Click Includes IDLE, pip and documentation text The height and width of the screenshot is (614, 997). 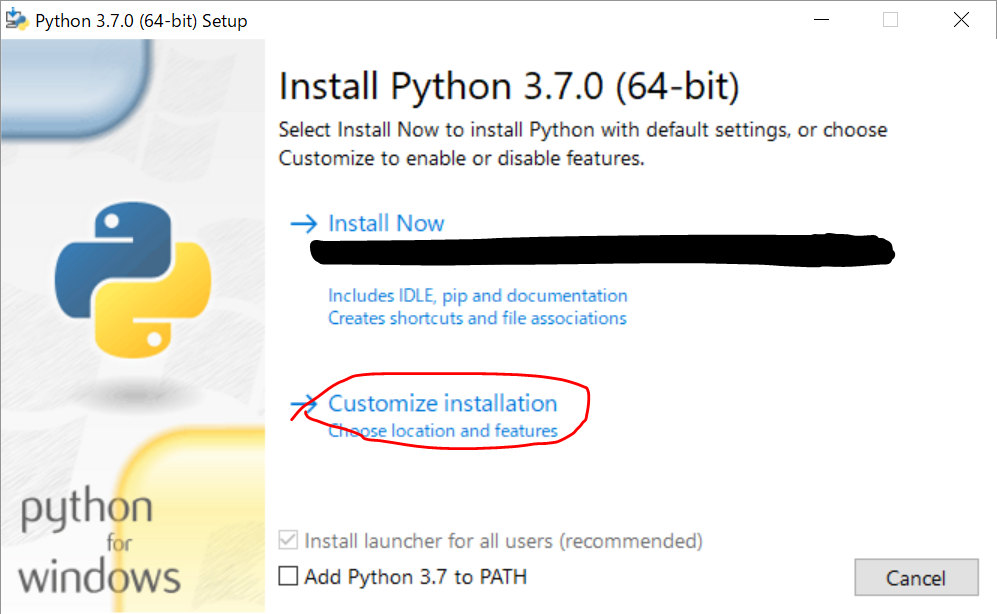point(478,296)
